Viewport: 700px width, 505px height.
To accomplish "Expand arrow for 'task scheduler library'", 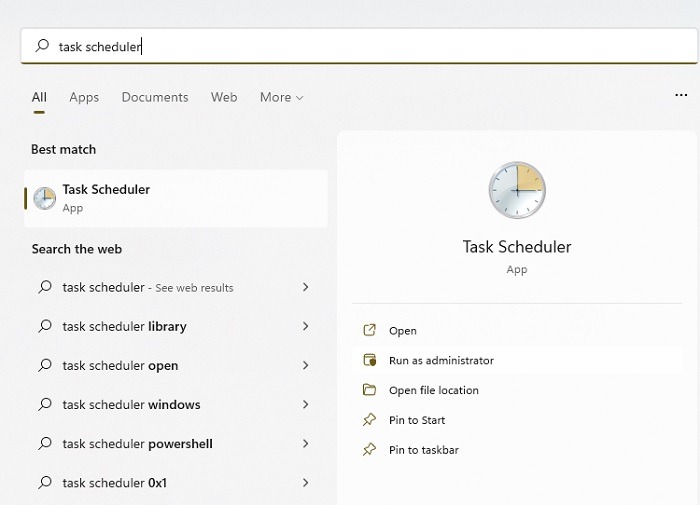I will (x=305, y=326).
